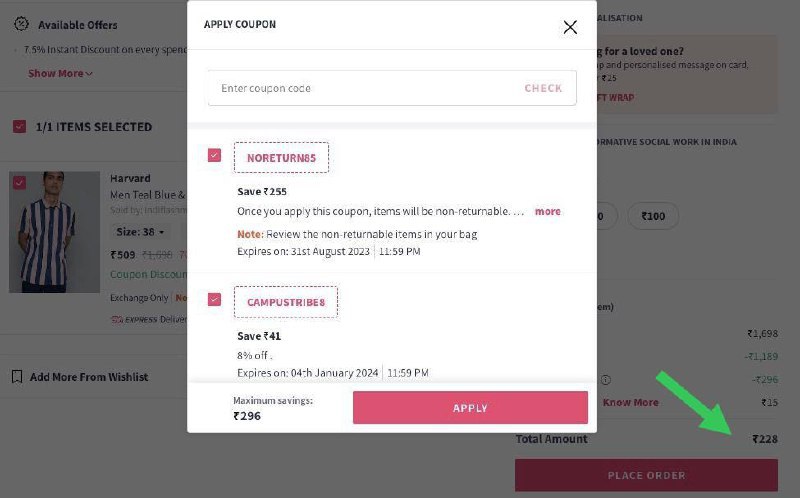800x498 pixels.
Task: Click the Available Offers discount icon
Action: click(x=21, y=24)
